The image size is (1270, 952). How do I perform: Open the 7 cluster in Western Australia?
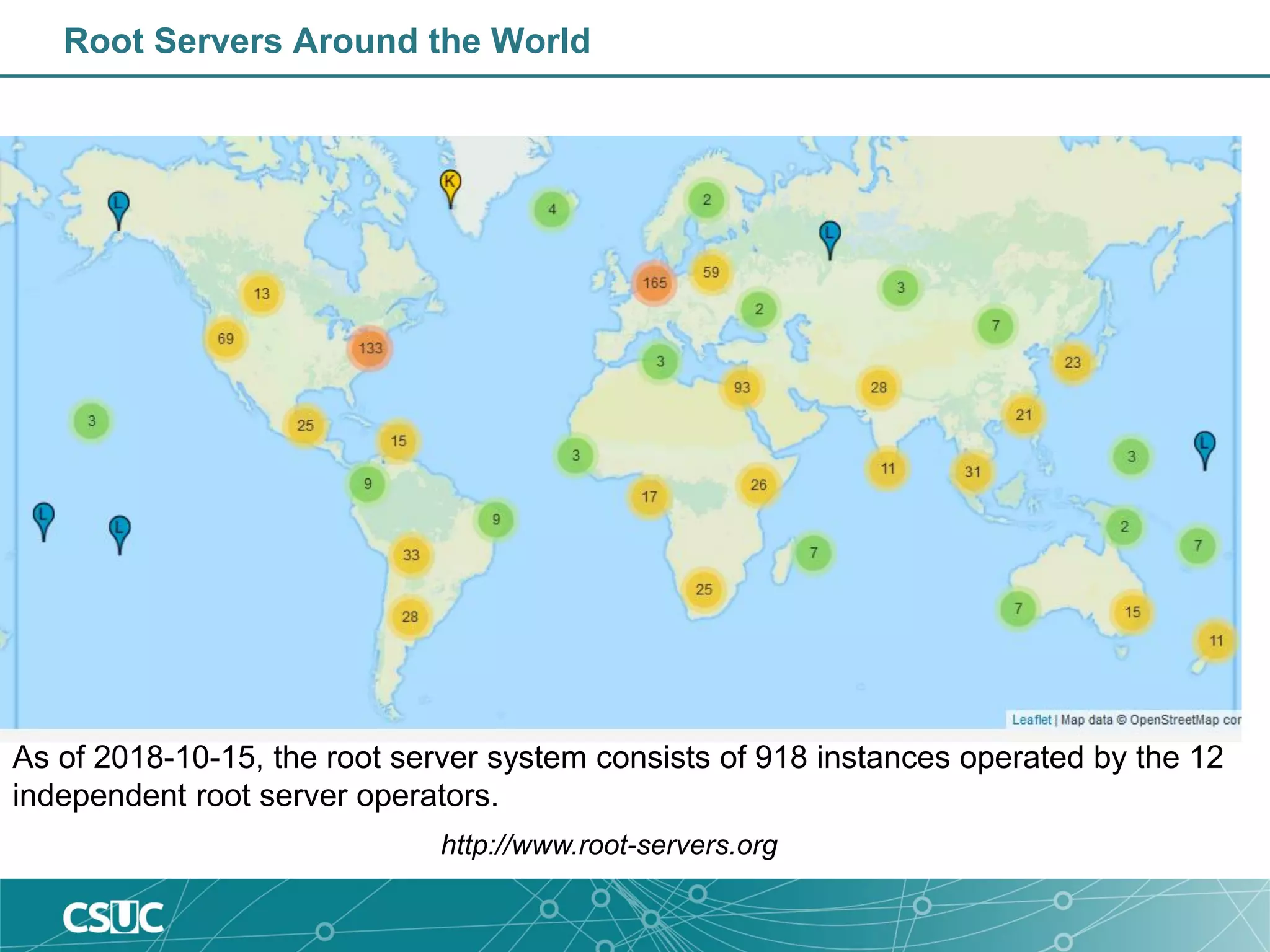[x=1018, y=609]
